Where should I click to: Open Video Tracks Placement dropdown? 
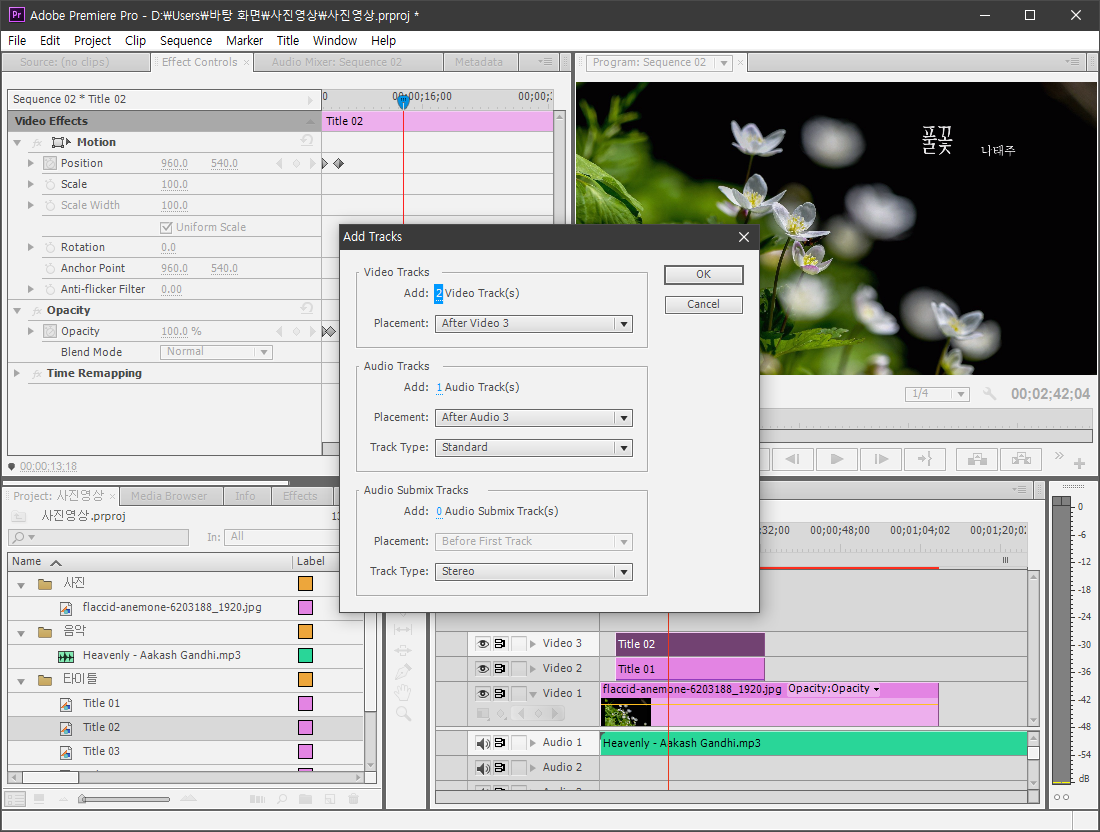coord(533,323)
